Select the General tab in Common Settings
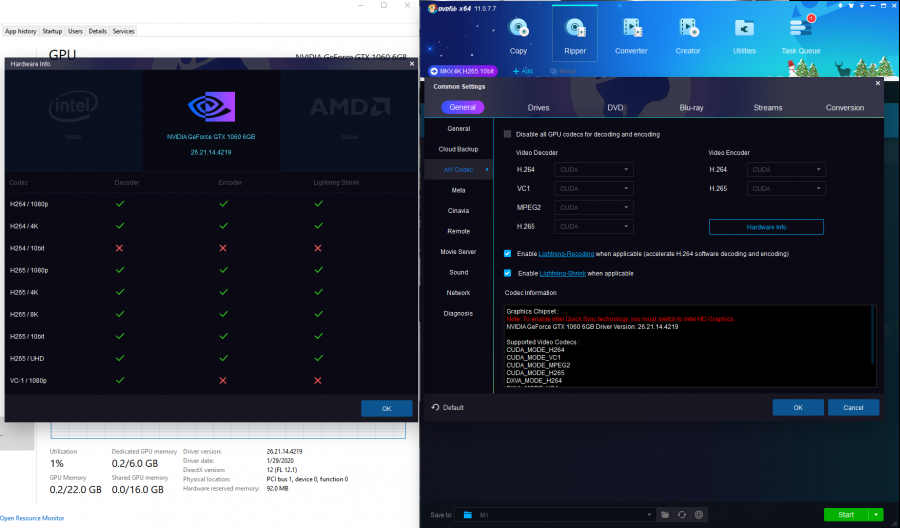900x528 pixels. [463, 107]
